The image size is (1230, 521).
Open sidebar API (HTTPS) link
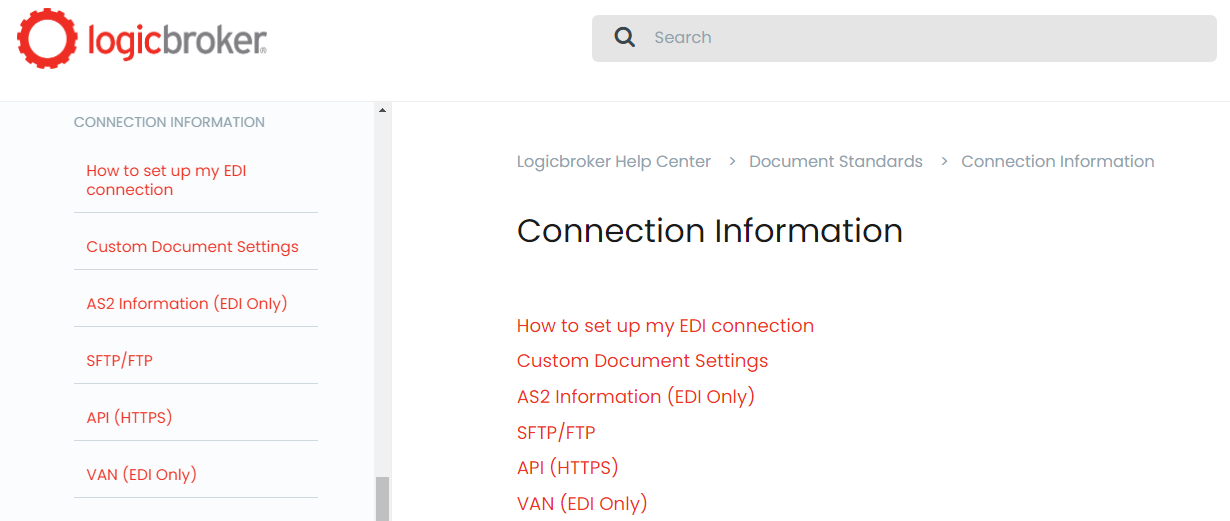[x=129, y=418]
